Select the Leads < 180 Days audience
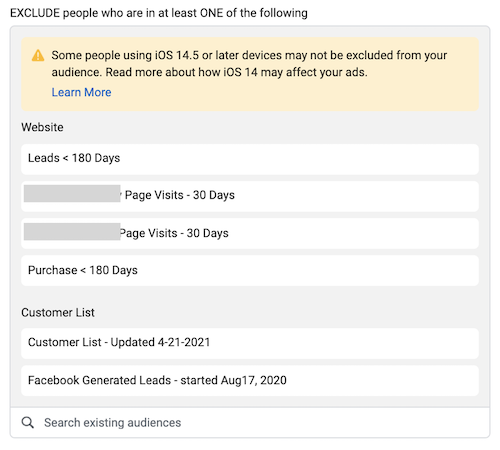 tap(250, 159)
